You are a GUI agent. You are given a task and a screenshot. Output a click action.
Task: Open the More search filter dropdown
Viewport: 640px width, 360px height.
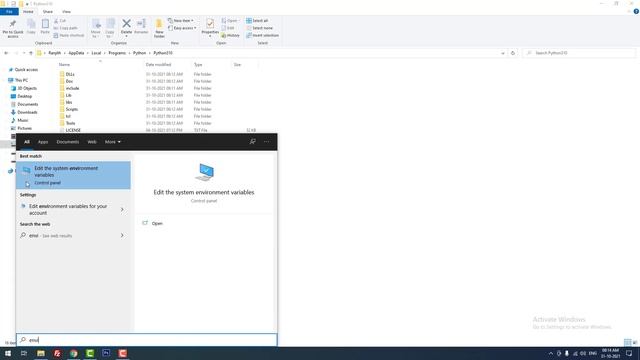point(113,142)
